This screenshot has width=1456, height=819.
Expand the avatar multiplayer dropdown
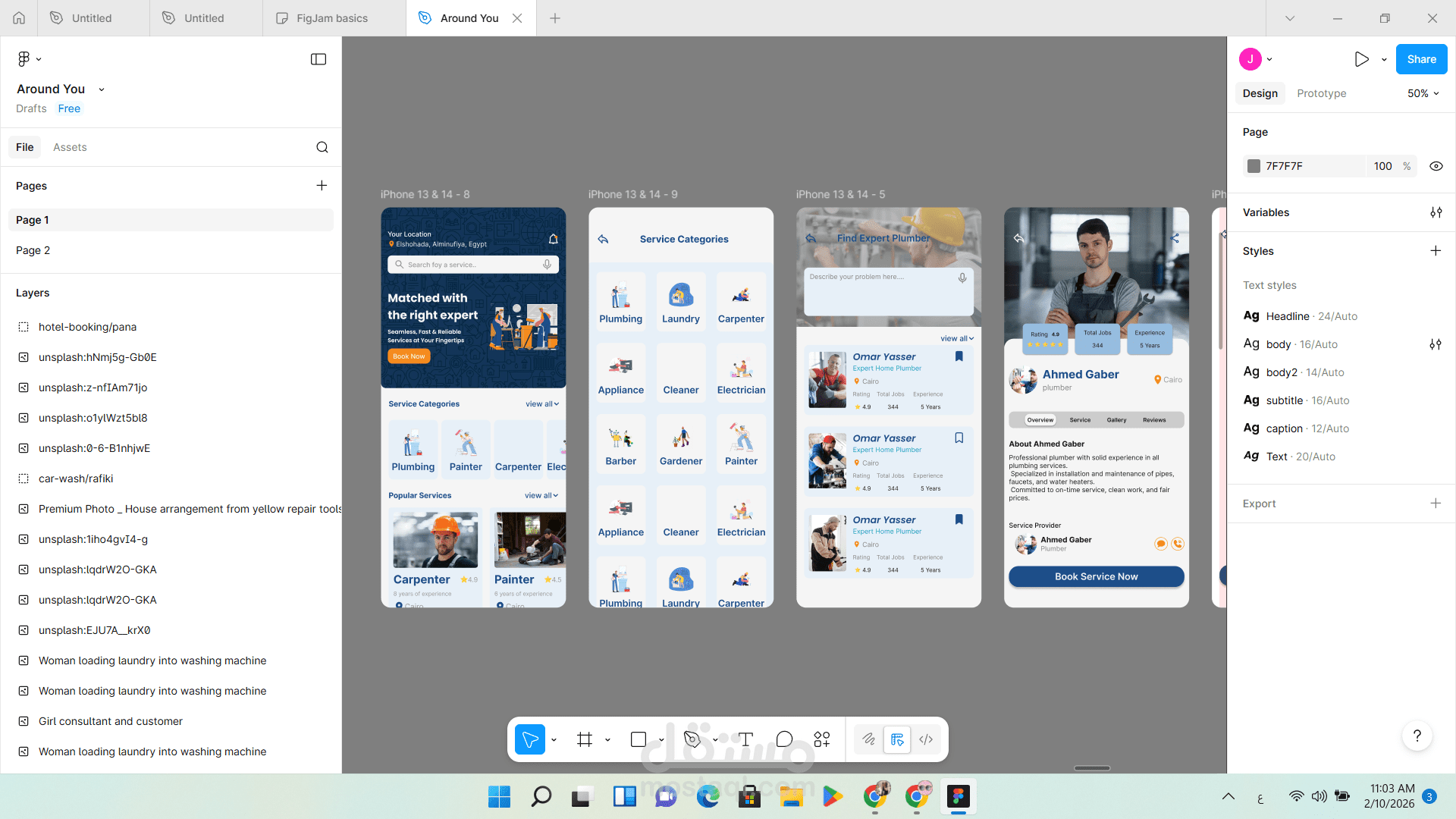coord(1269,59)
